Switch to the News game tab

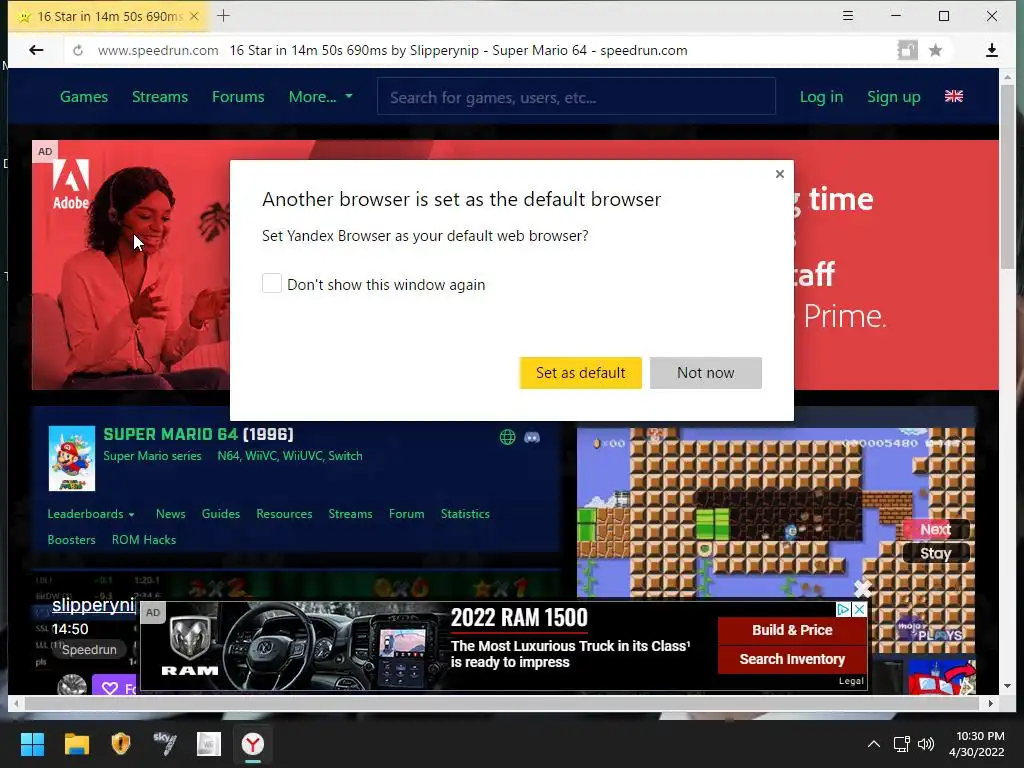pyautogui.click(x=170, y=514)
